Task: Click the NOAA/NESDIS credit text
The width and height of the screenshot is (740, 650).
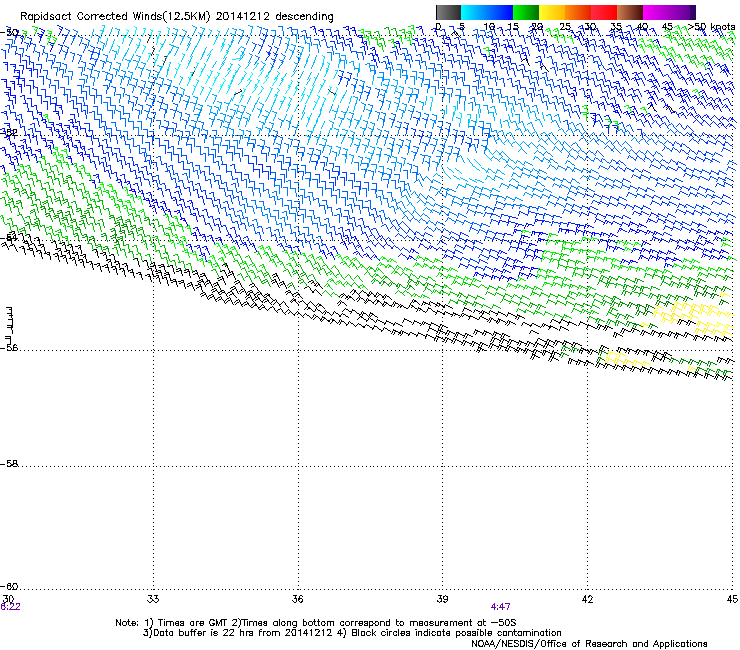Action: point(589,643)
